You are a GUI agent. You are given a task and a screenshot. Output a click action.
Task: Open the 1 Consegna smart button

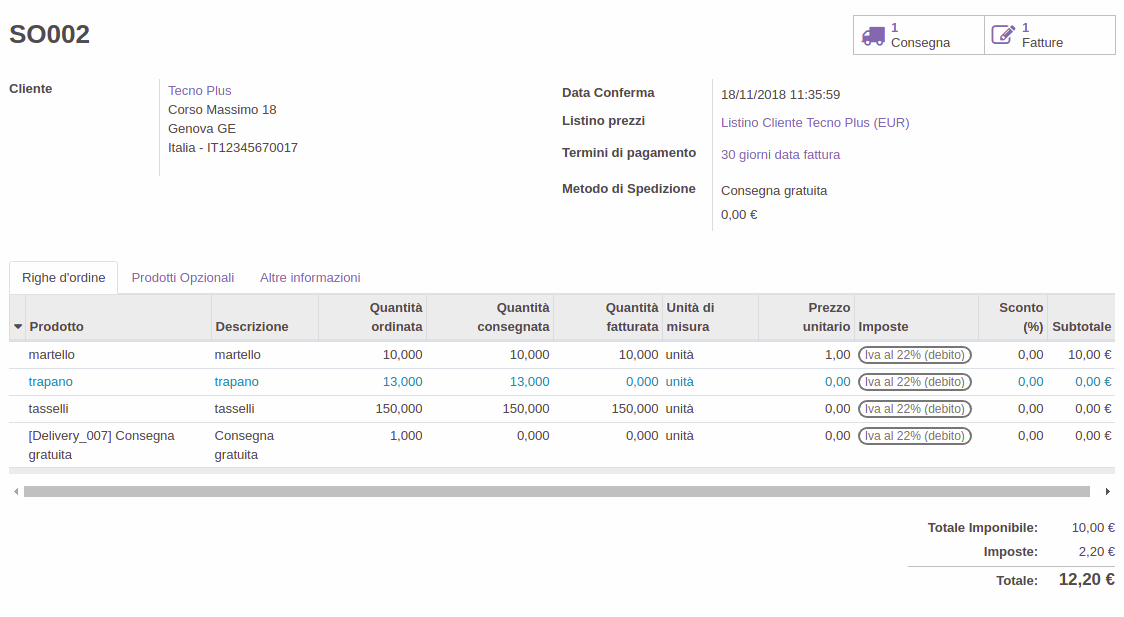(918, 35)
